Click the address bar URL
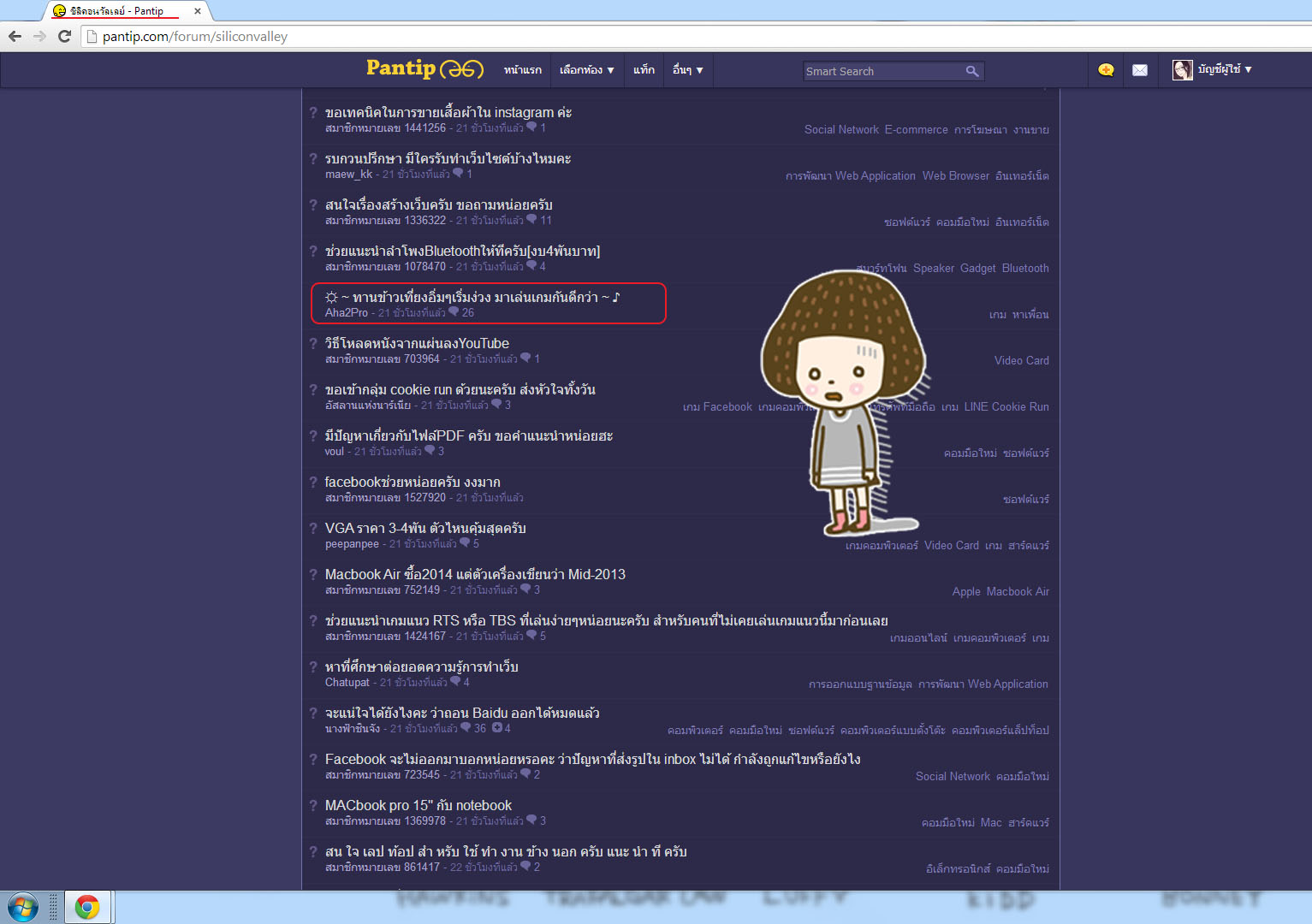 pos(195,36)
